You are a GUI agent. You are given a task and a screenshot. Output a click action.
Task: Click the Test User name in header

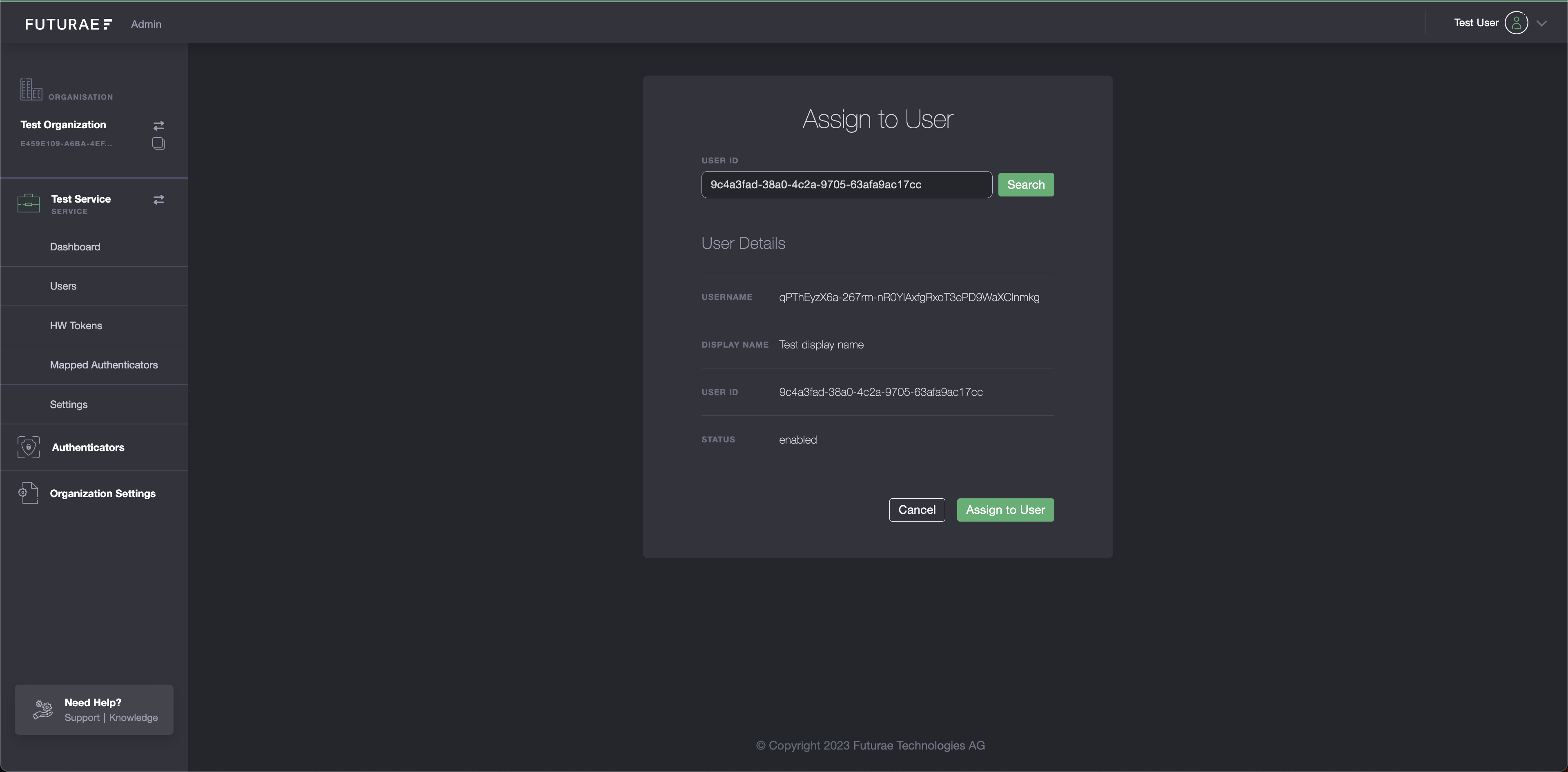[1476, 22]
